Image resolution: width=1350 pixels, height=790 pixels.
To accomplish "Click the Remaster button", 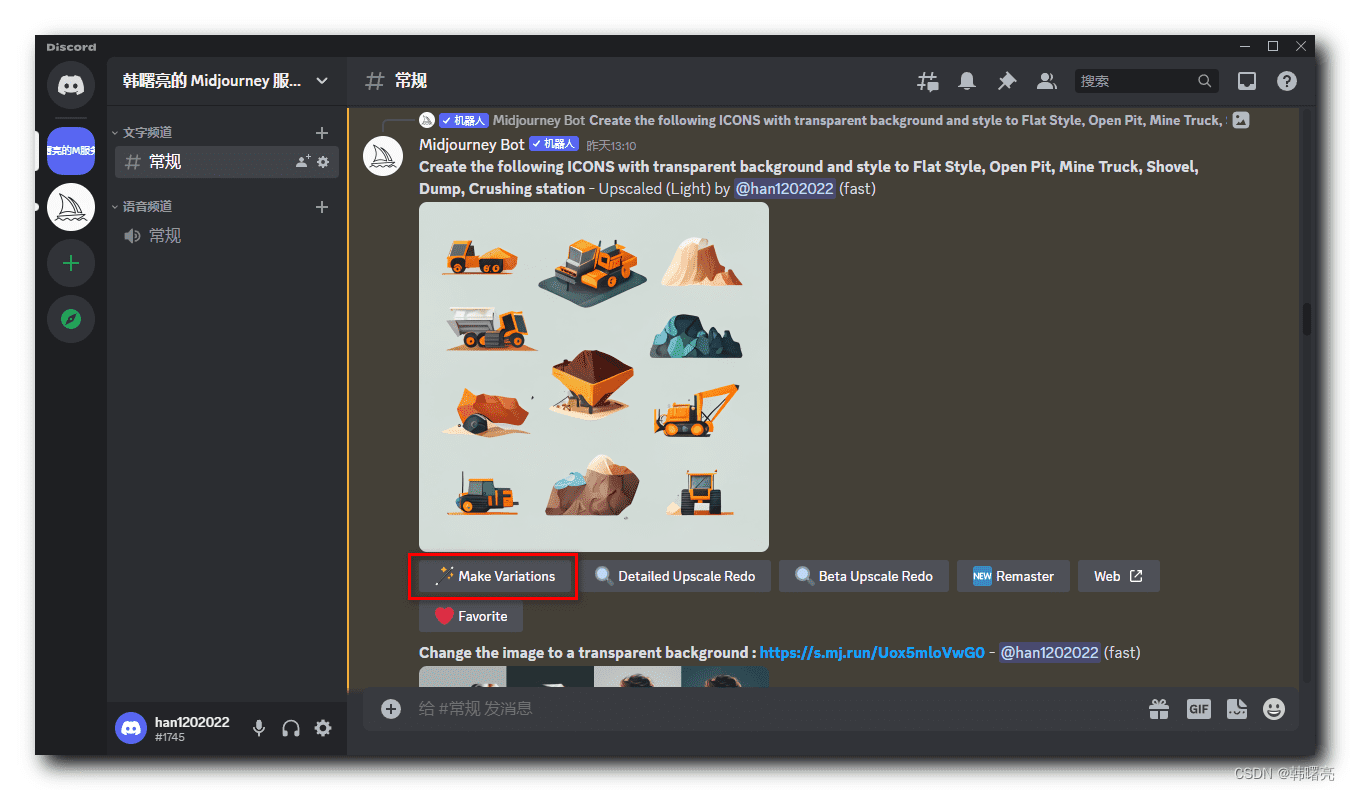I will coord(1013,576).
